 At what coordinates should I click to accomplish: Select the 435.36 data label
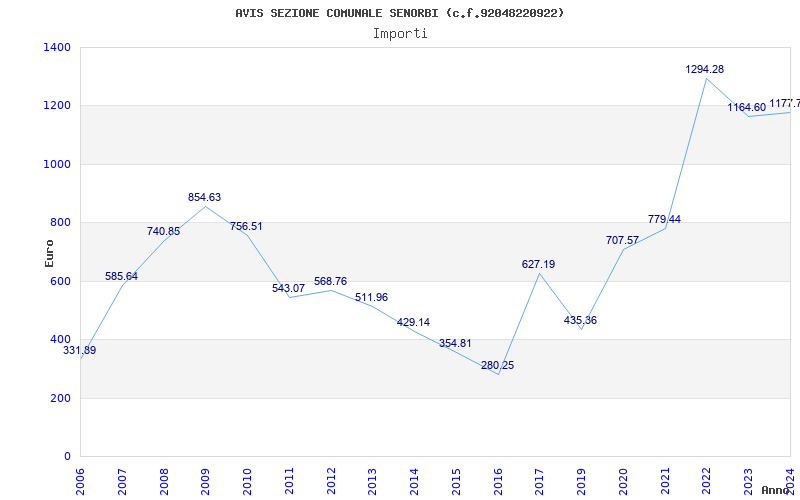pyautogui.click(x=580, y=320)
